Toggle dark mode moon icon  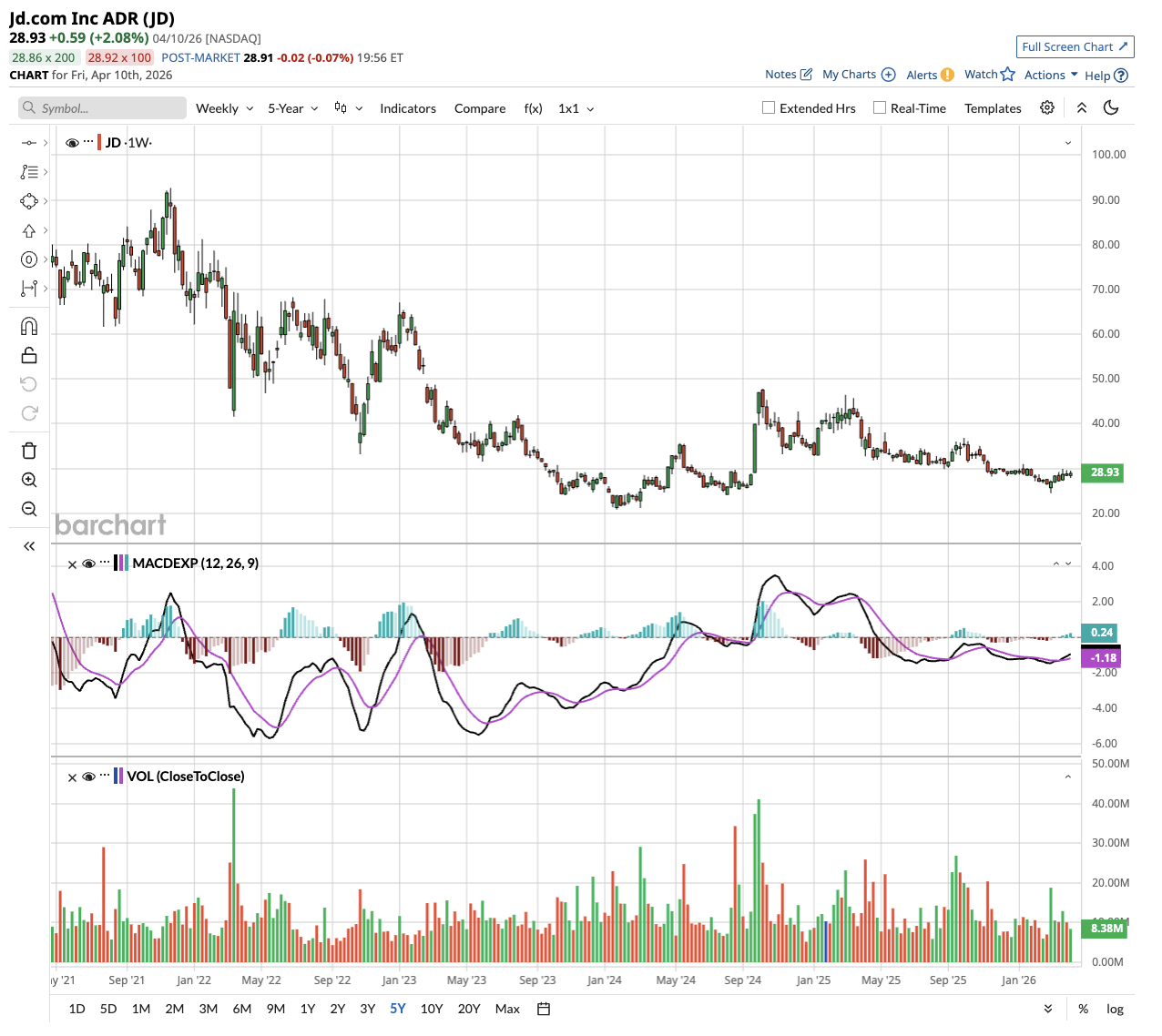[x=1111, y=107]
